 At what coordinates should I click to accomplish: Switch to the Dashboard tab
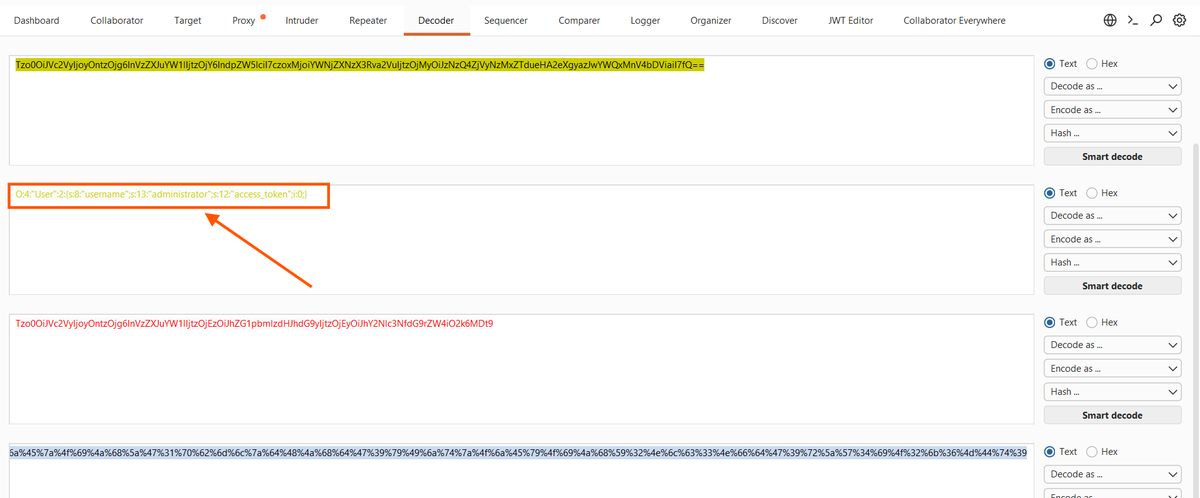pyautogui.click(x=37, y=20)
